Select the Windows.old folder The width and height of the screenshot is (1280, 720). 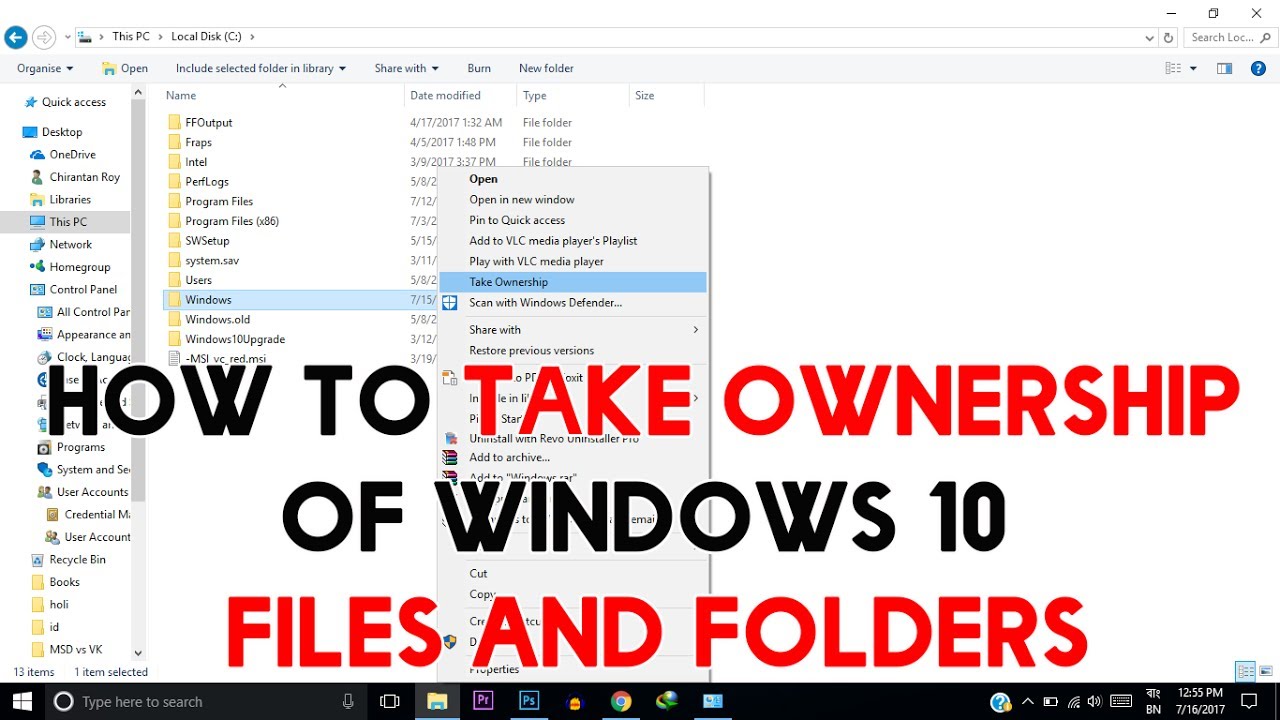coord(217,319)
